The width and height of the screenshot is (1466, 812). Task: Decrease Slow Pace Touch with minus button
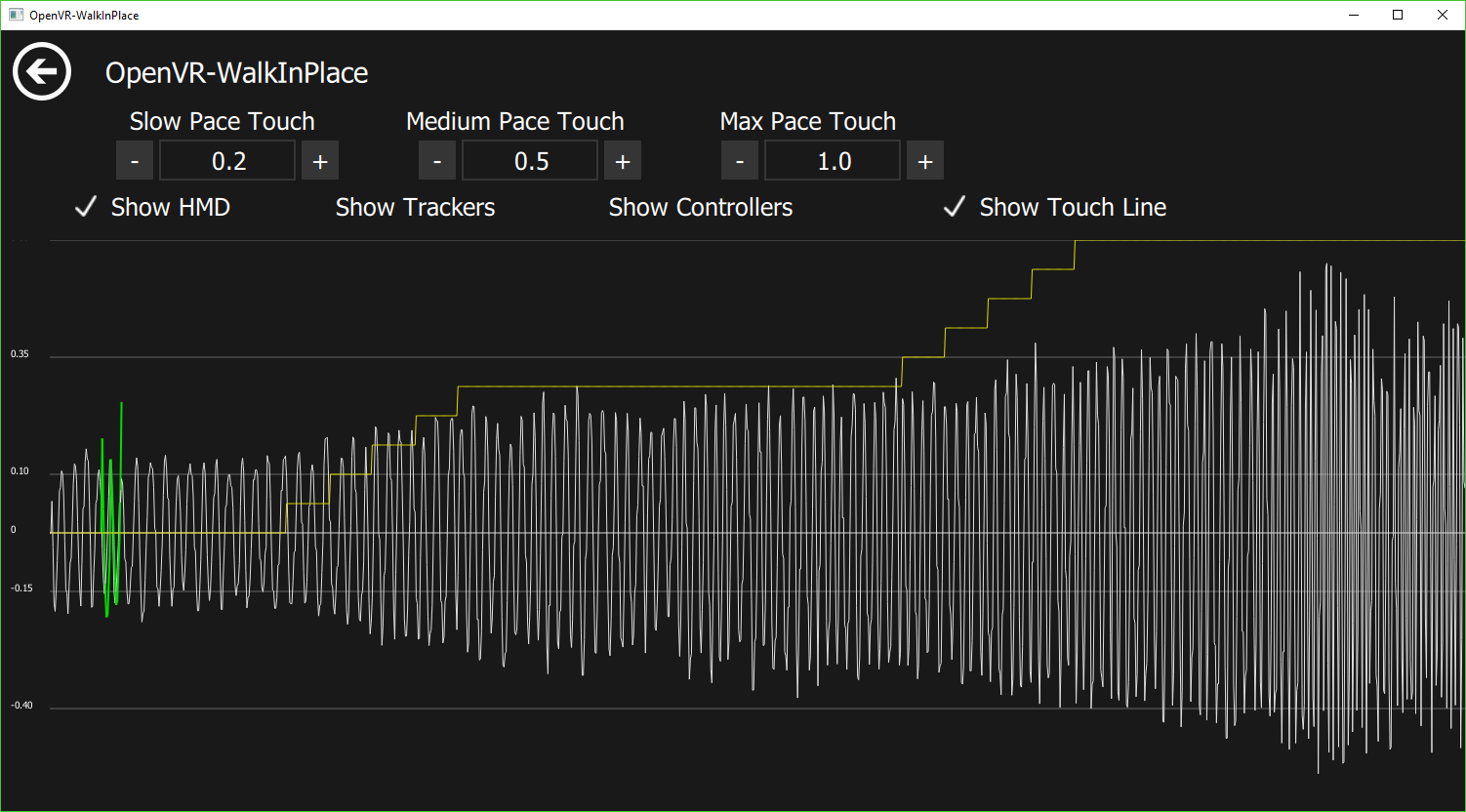click(x=135, y=161)
